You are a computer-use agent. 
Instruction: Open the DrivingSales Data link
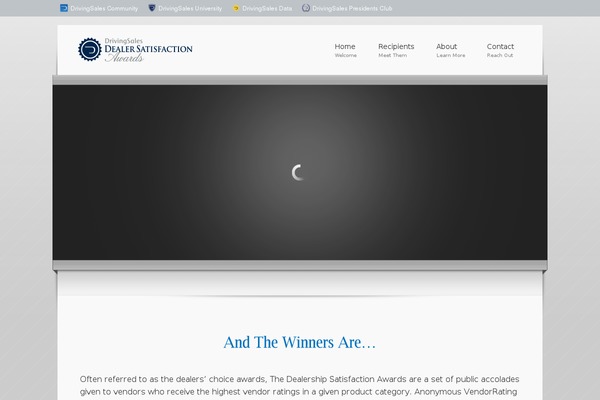pos(267,8)
